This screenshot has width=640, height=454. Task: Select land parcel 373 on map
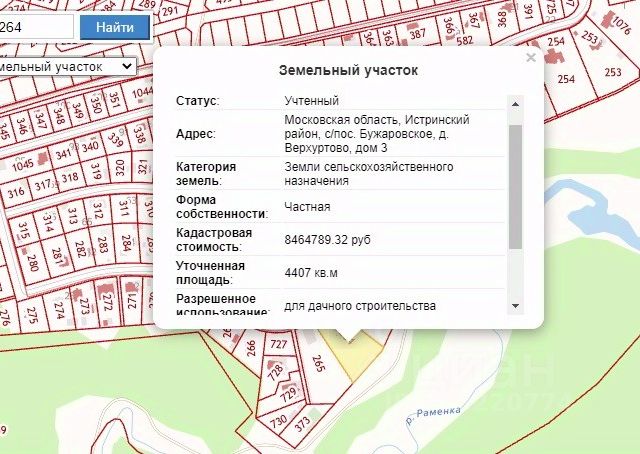303,425
